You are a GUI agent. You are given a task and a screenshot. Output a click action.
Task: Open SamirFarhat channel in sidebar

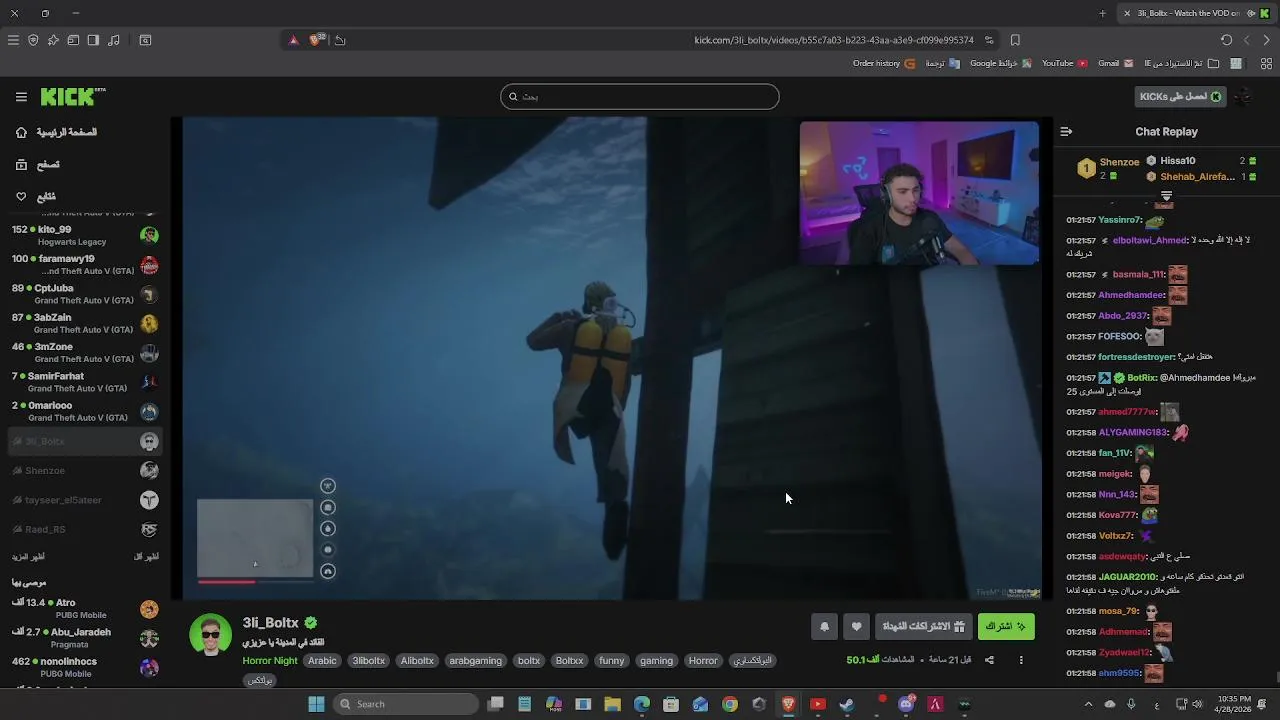pos(85,382)
